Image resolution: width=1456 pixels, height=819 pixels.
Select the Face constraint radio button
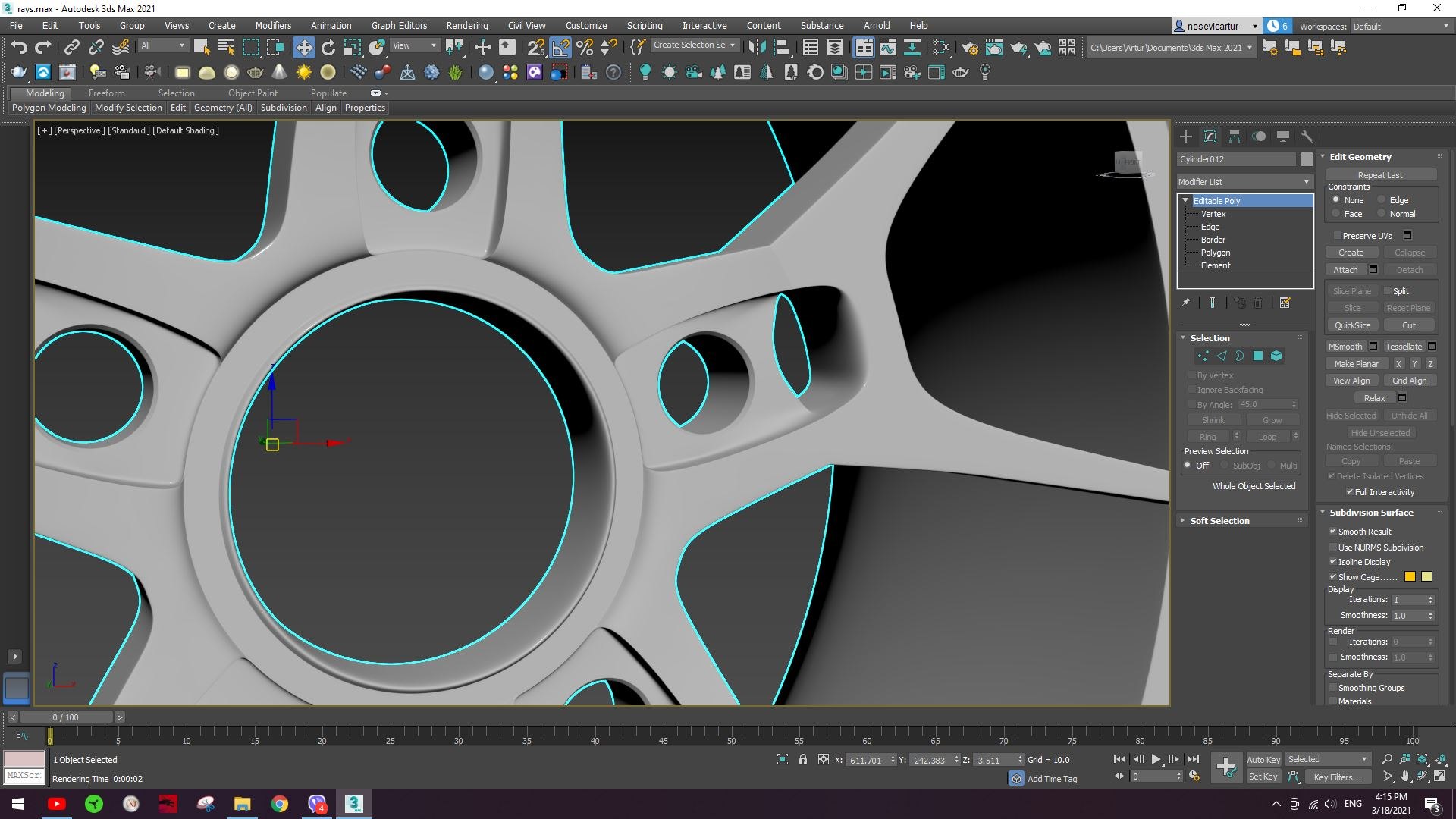coord(1336,214)
